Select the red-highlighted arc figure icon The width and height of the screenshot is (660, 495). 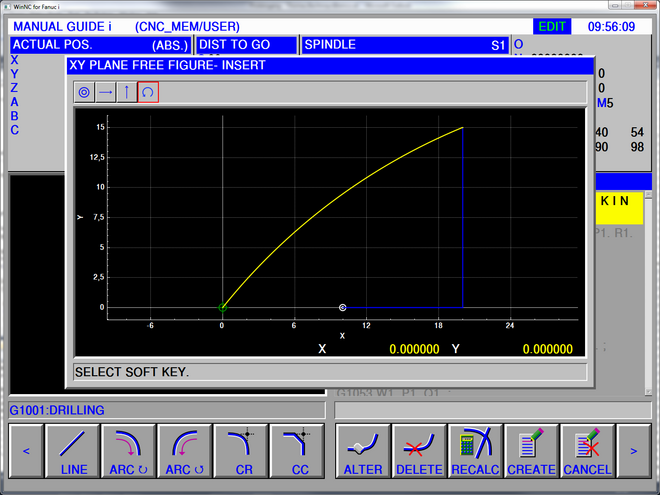tap(148, 93)
